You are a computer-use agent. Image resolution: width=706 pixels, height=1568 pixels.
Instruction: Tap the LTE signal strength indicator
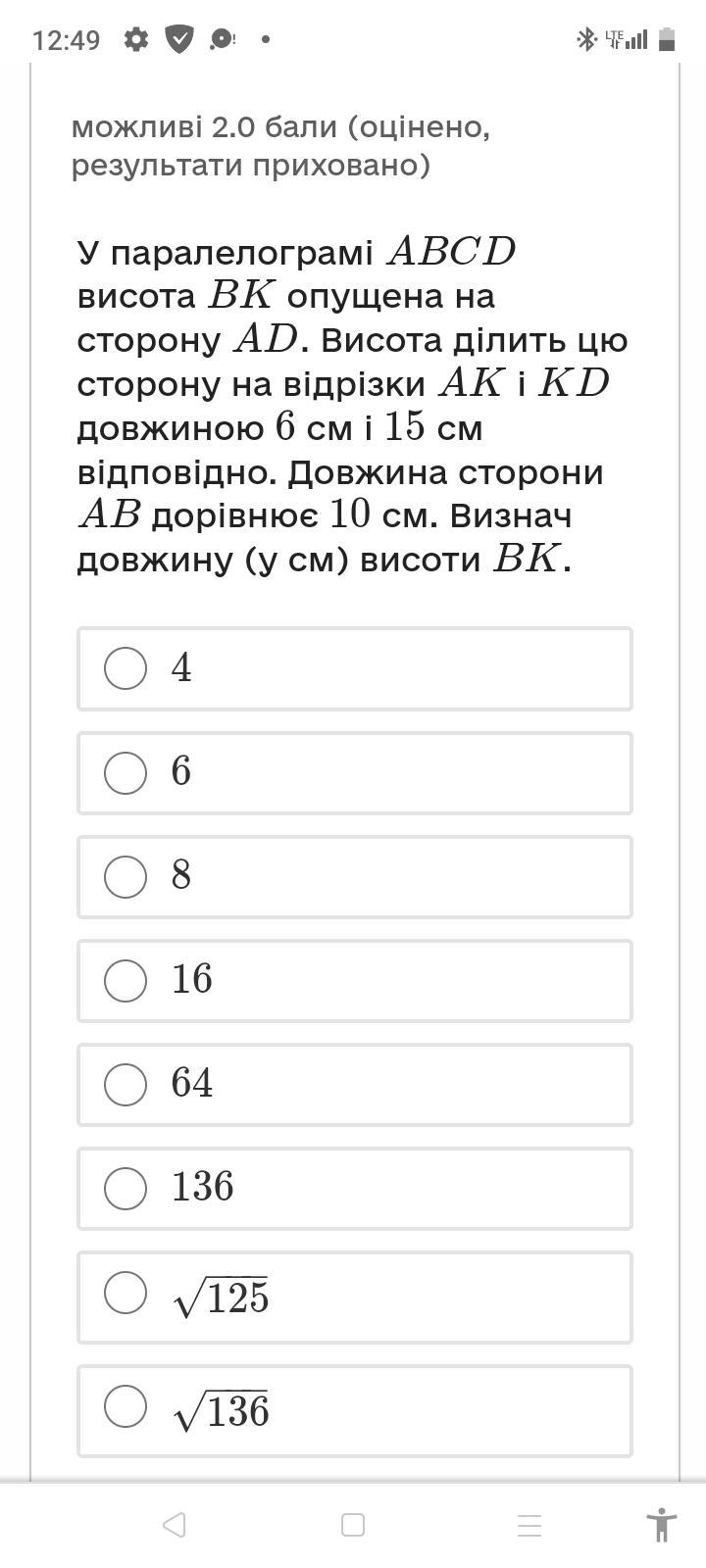coord(626,39)
